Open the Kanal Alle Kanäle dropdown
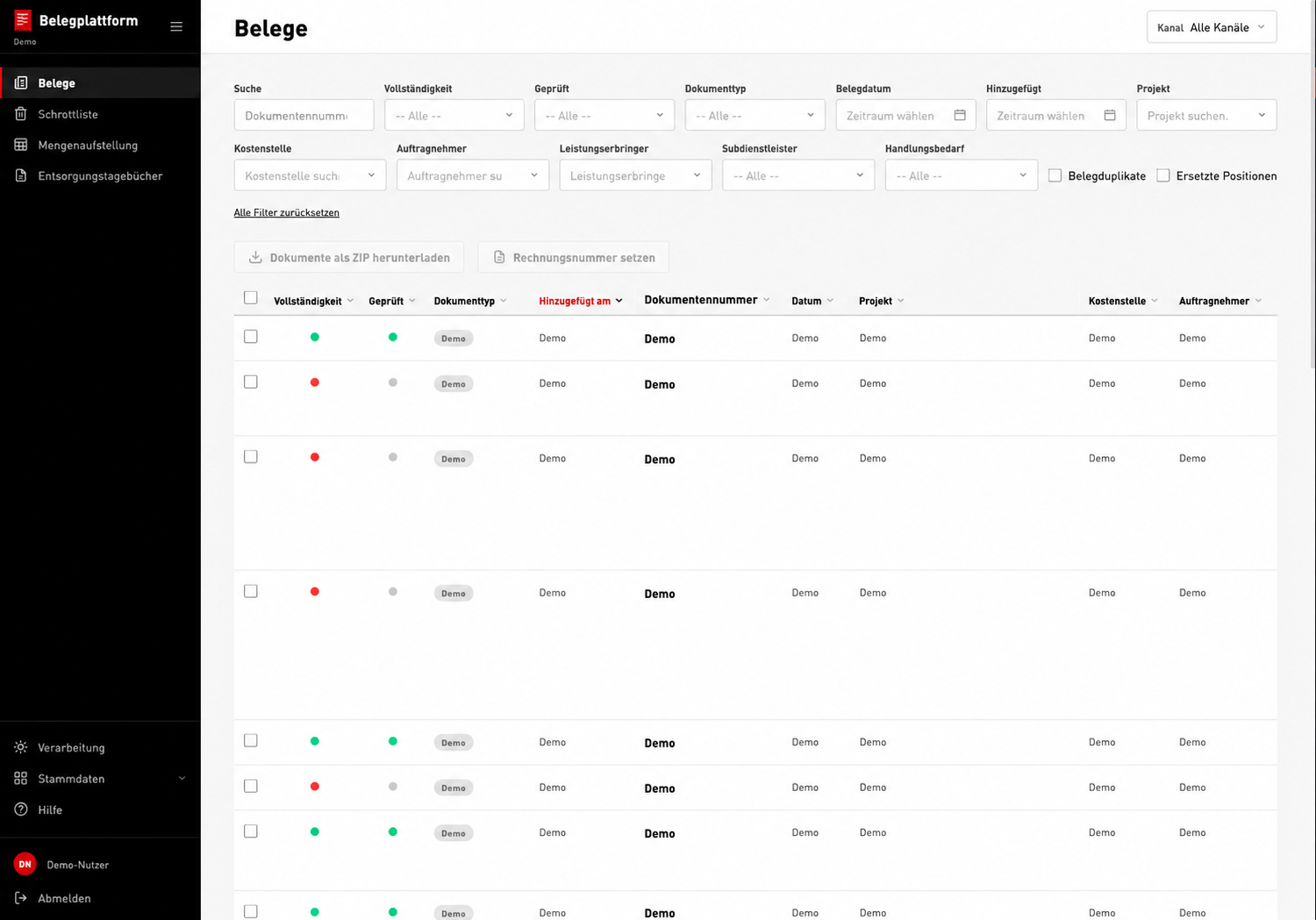Viewport: 1316px width, 920px height. click(1212, 27)
